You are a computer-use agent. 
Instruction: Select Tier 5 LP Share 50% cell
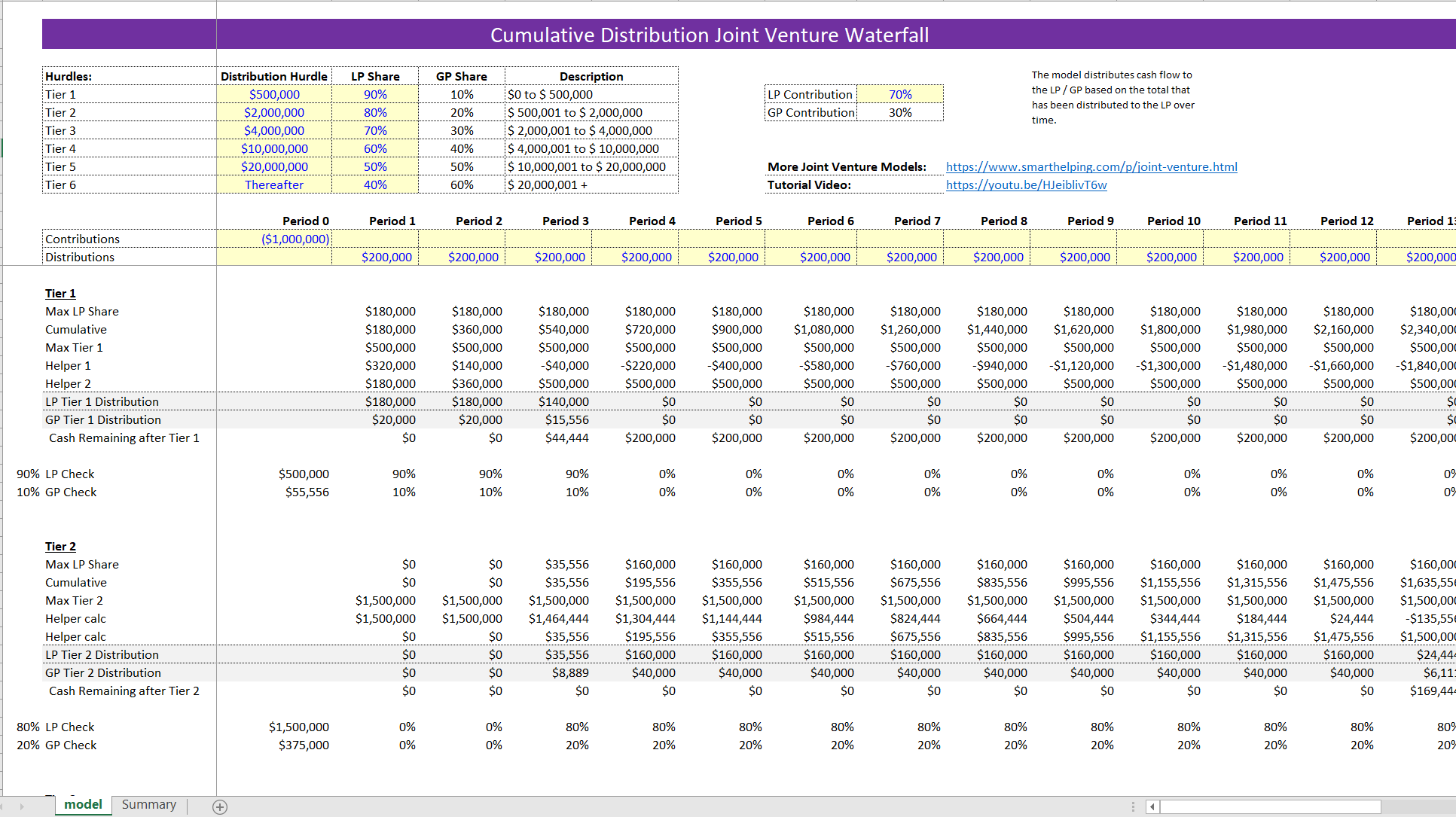375,166
